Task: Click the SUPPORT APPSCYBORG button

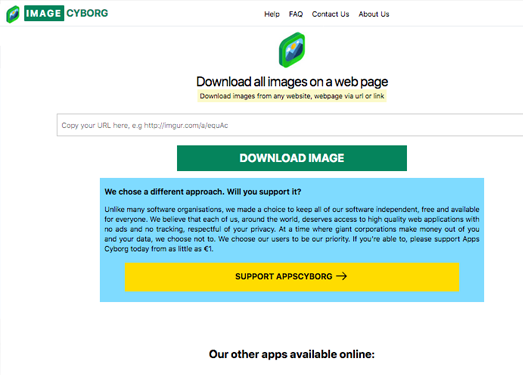Action: (292, 277)
